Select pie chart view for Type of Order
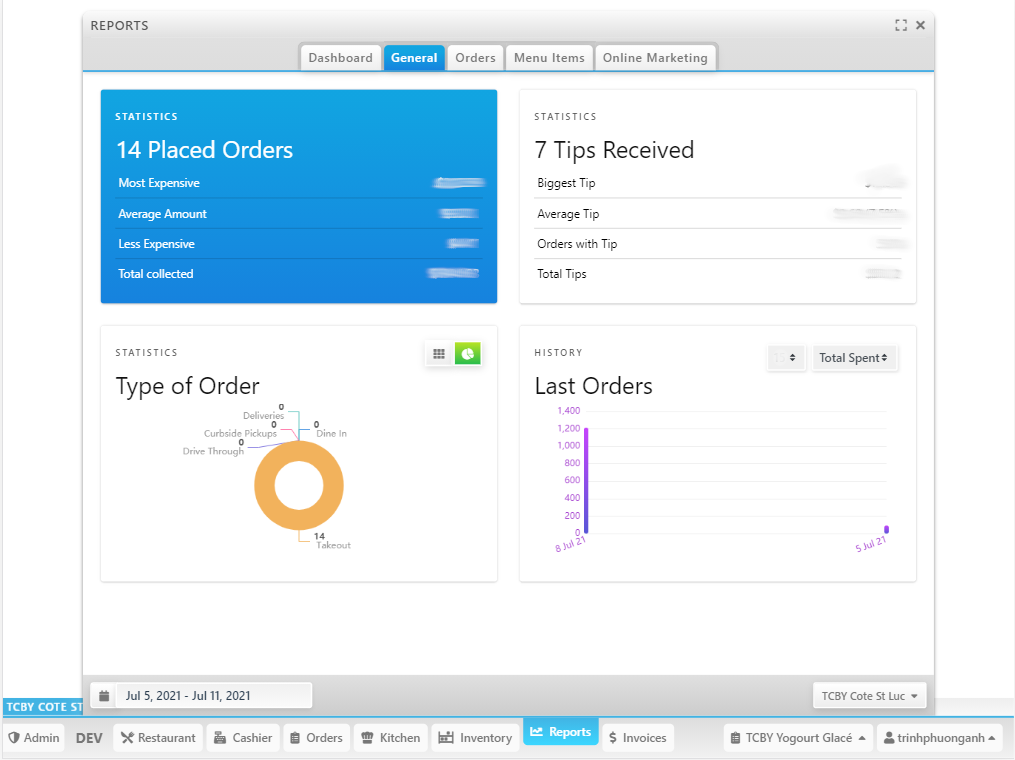This screenshot has width=1015, height=760. [x=467, y=354]
